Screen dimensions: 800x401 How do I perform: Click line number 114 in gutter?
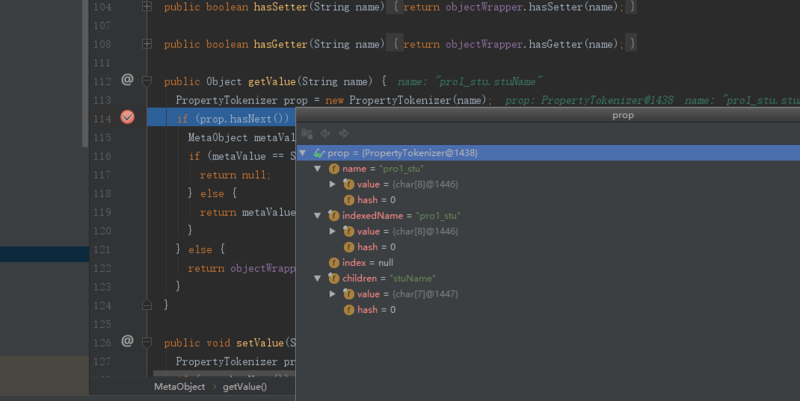coord(102,119)
